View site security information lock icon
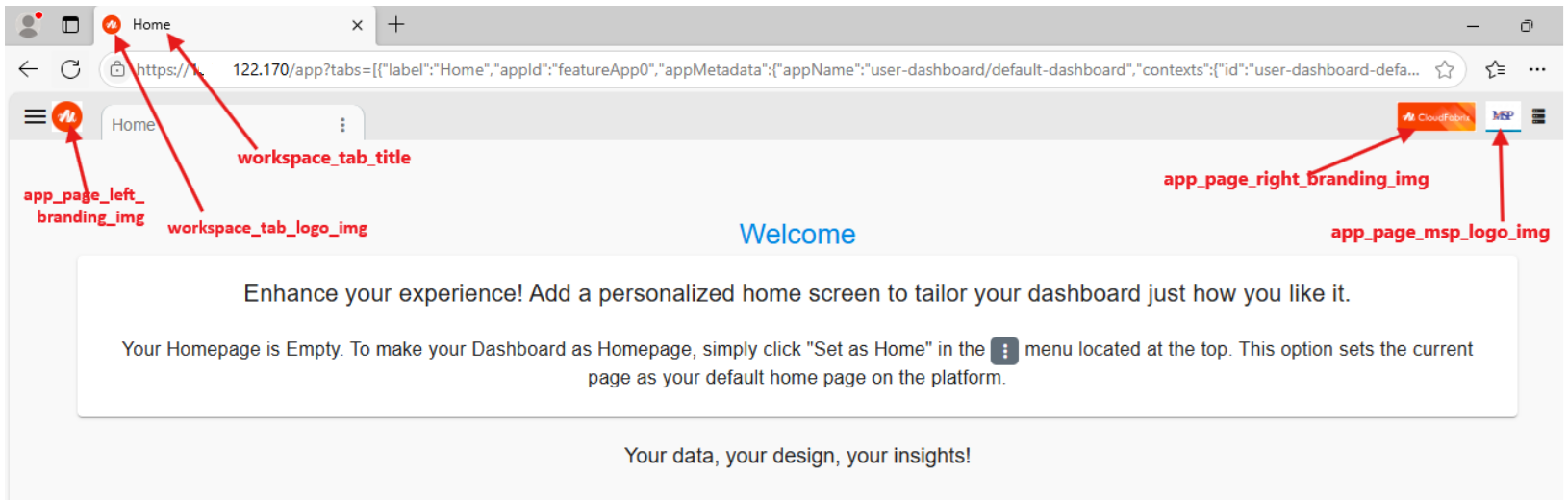 point(117,69)
